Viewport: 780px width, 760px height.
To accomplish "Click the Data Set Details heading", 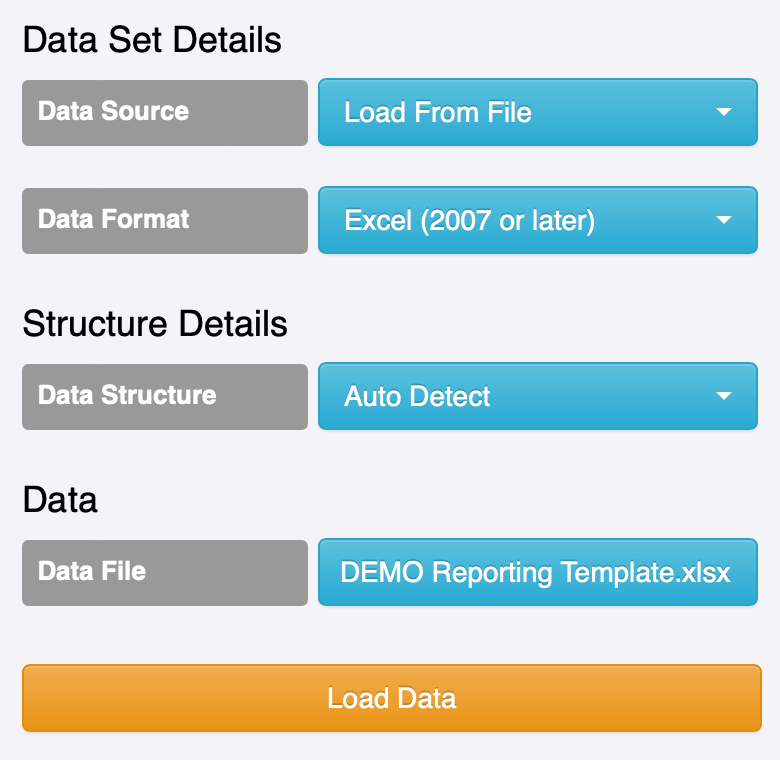I will [x=152, y=40].
